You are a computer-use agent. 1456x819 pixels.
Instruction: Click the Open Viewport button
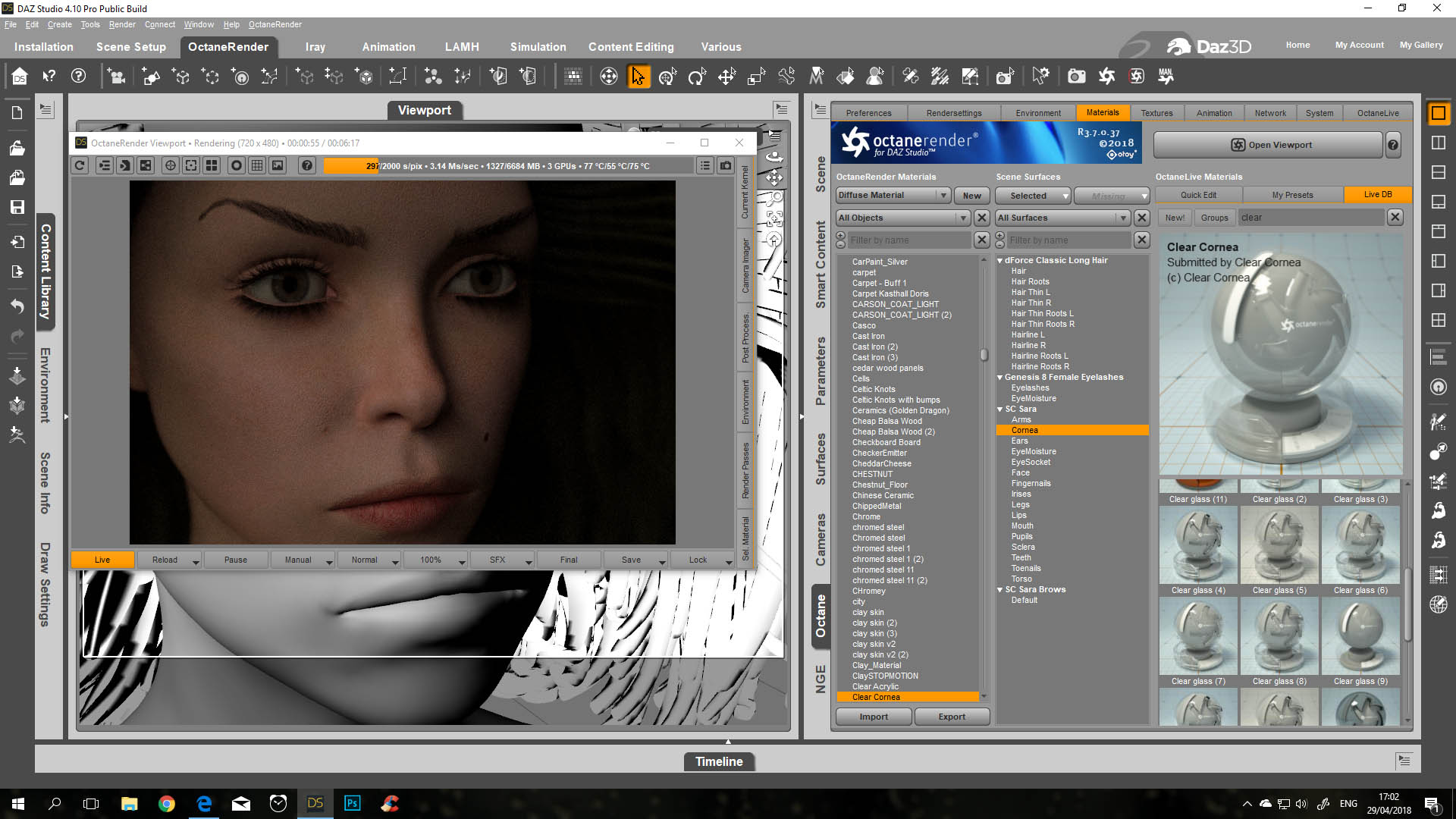click(x=1269, y=145)
